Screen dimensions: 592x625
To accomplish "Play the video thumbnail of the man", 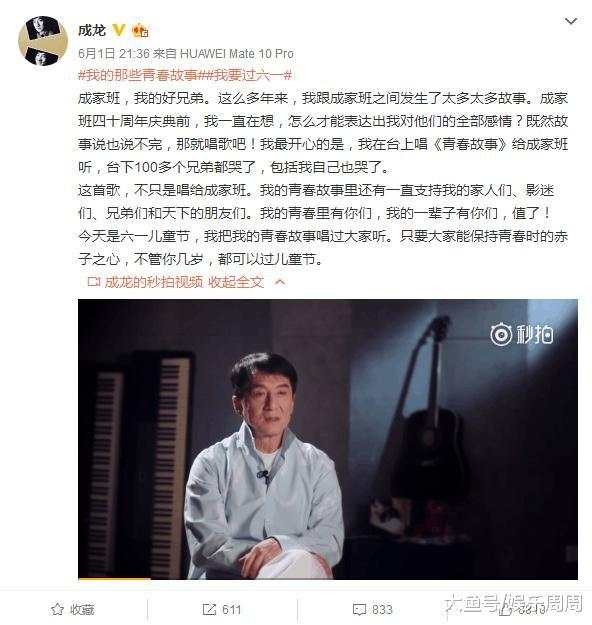I will 328,439.
